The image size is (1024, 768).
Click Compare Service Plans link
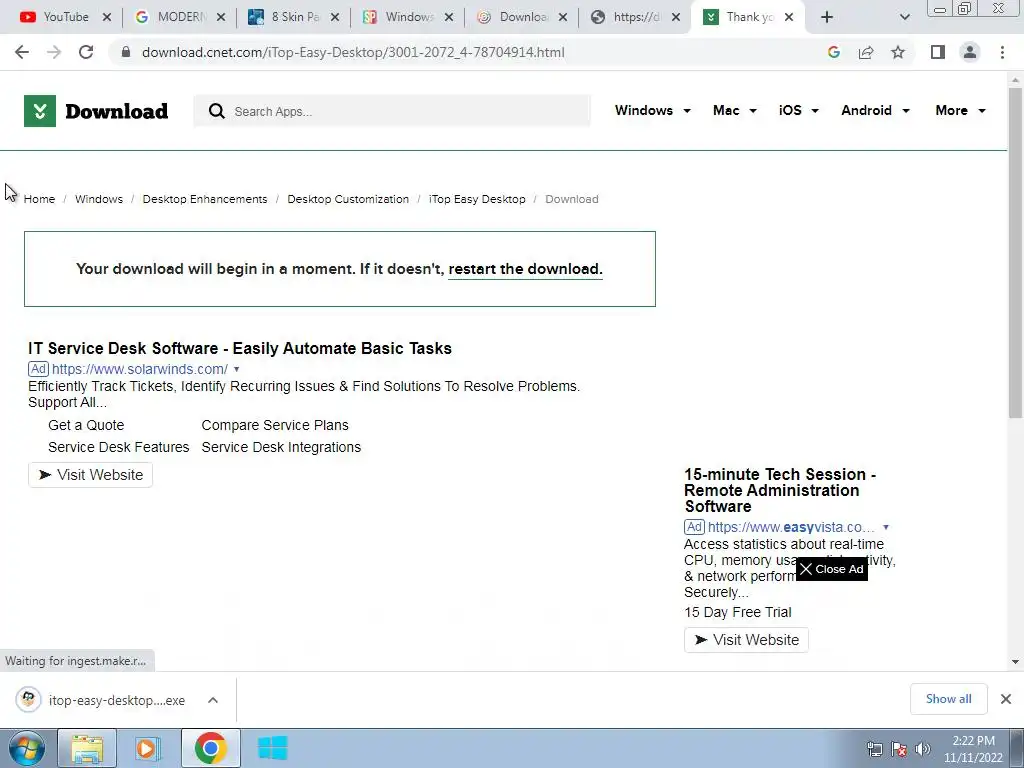click(x=275, y=425)
